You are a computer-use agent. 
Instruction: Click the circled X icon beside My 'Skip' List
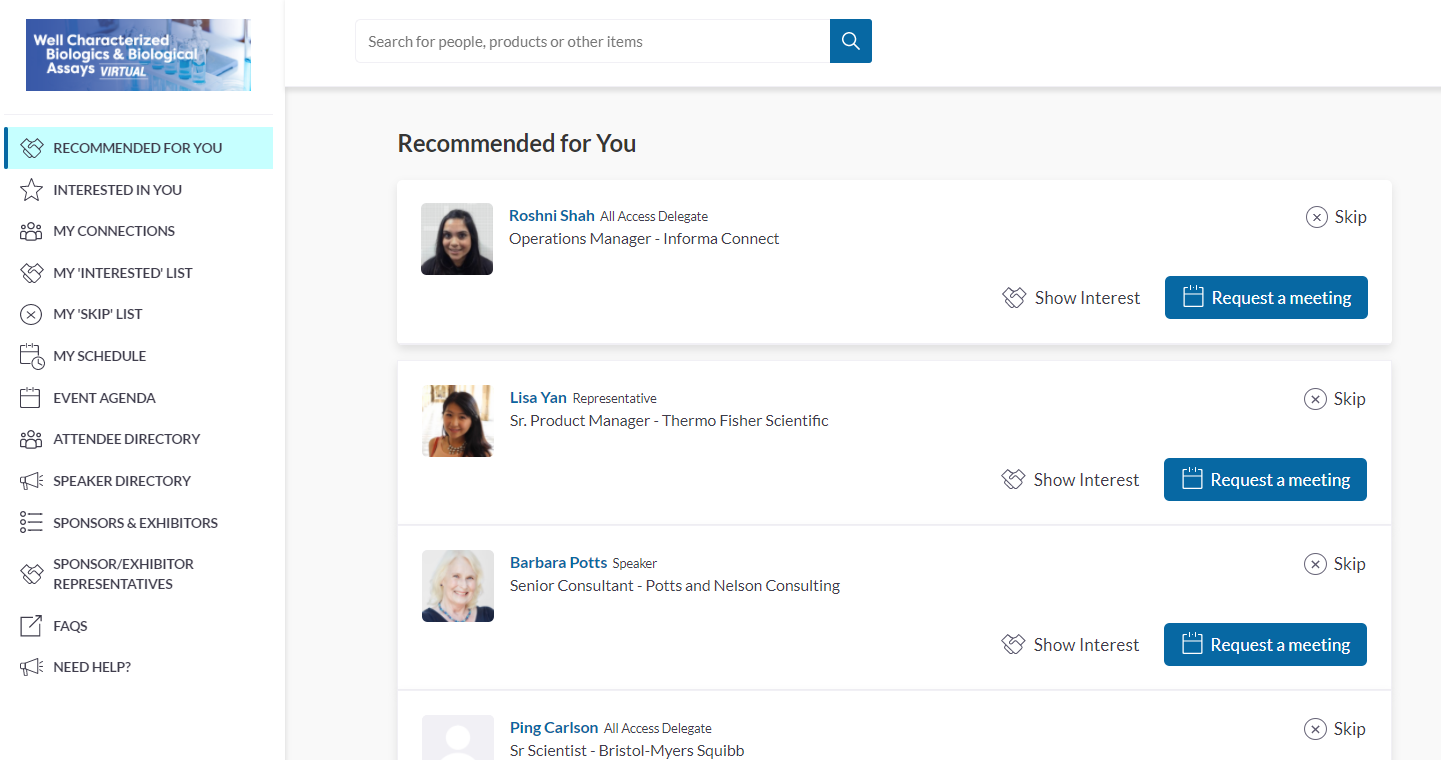point(31,314)
